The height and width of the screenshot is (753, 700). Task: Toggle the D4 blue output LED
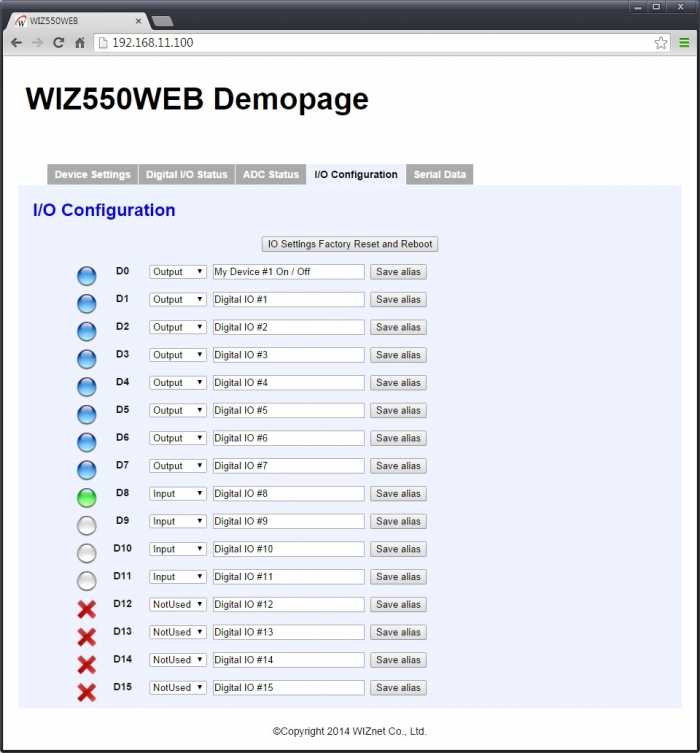point(86,387)
